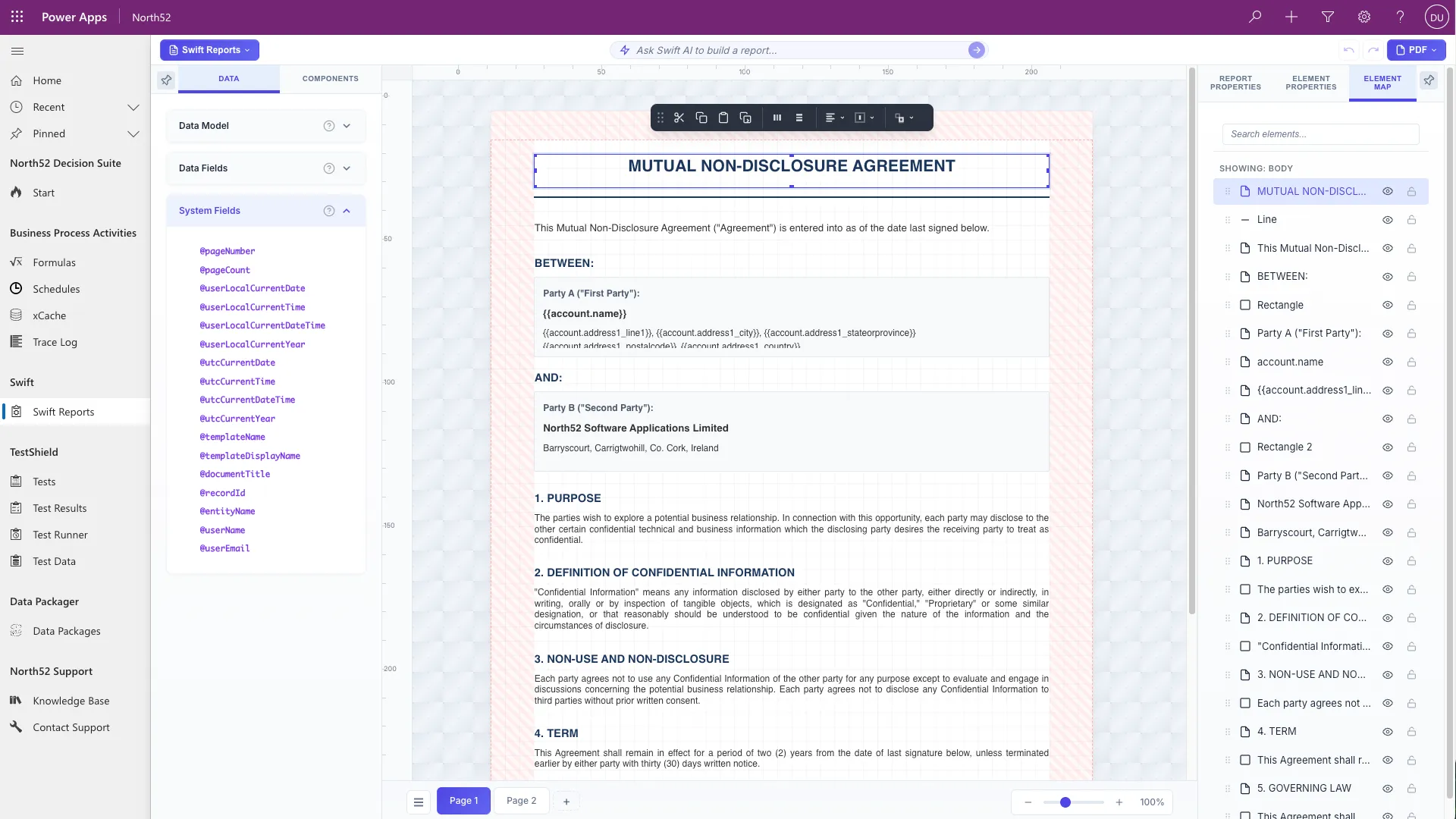
Task: Open the PDF export dropdown
Action: coord(1416,50)
